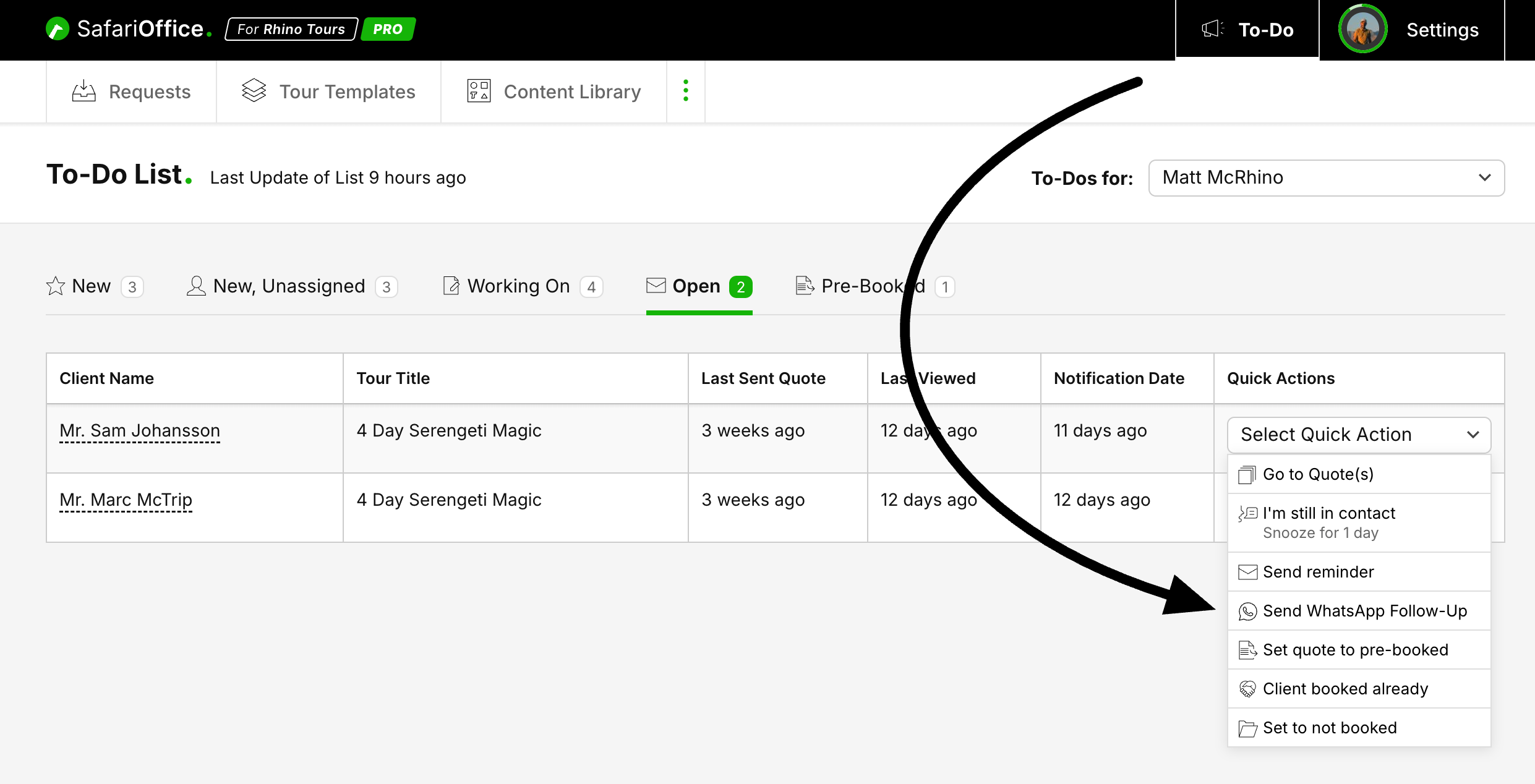Choose Go to Quote(s) action
The width and height of the screenshot is (1535, 784).
pos(1318,474)
